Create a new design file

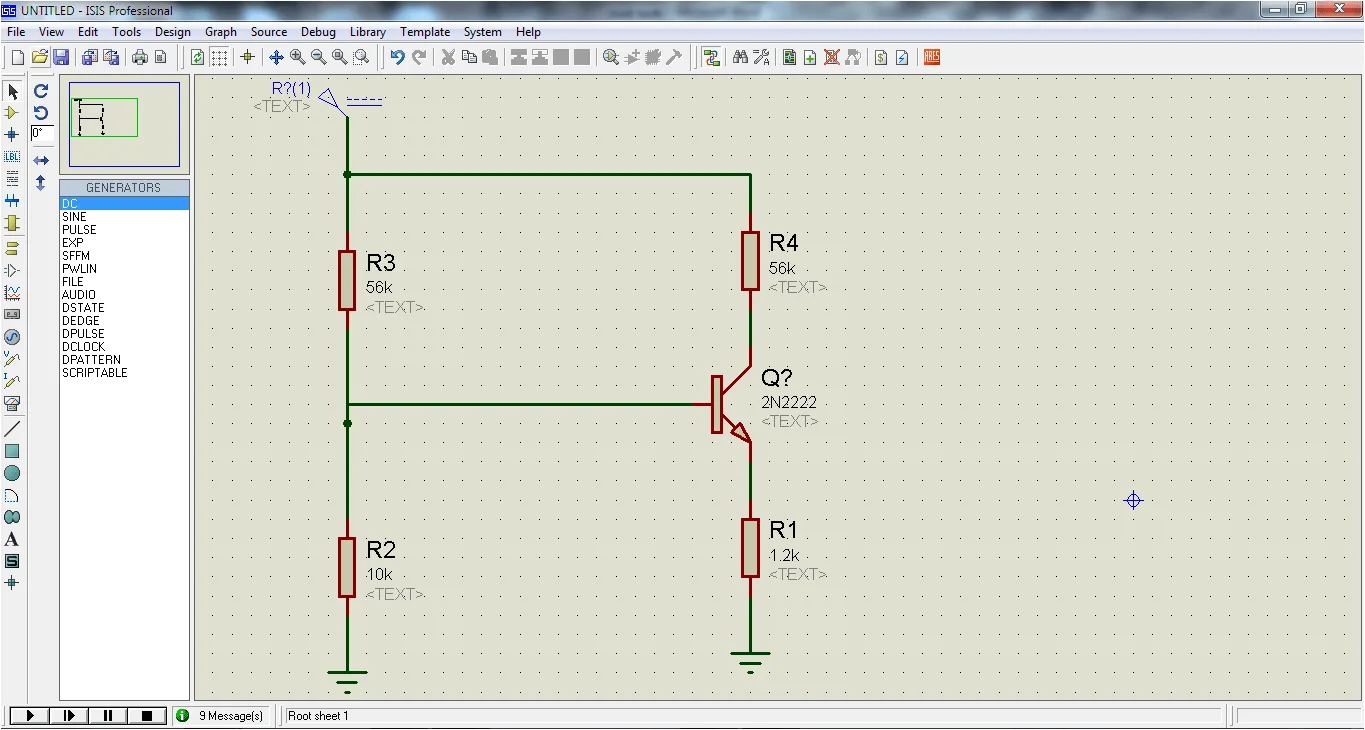pos(17,58)
